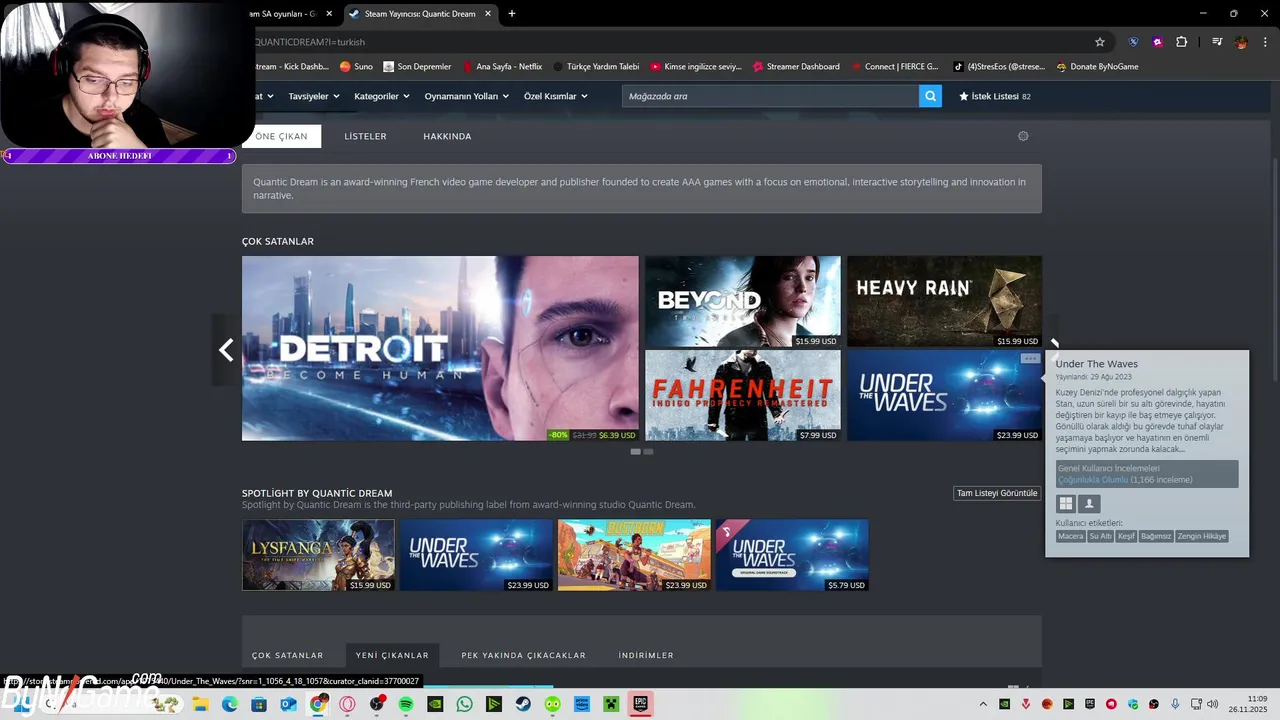Click the Zengin Hikâye user tag
The image size is (1280, 720).
[1201, 536]
